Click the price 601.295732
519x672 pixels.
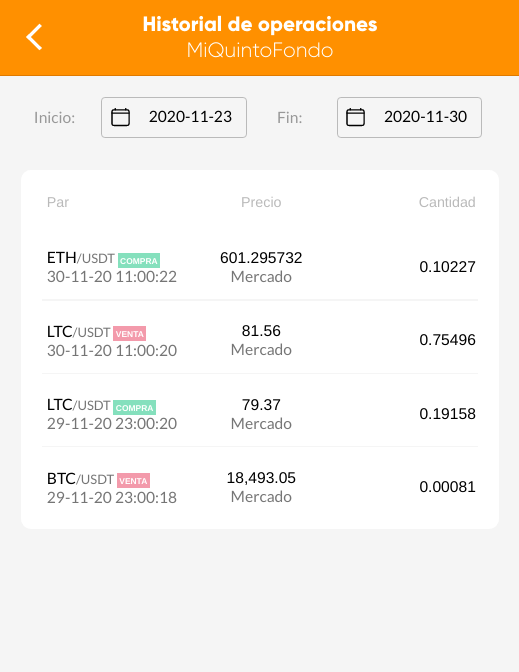[x=261, y=258]
